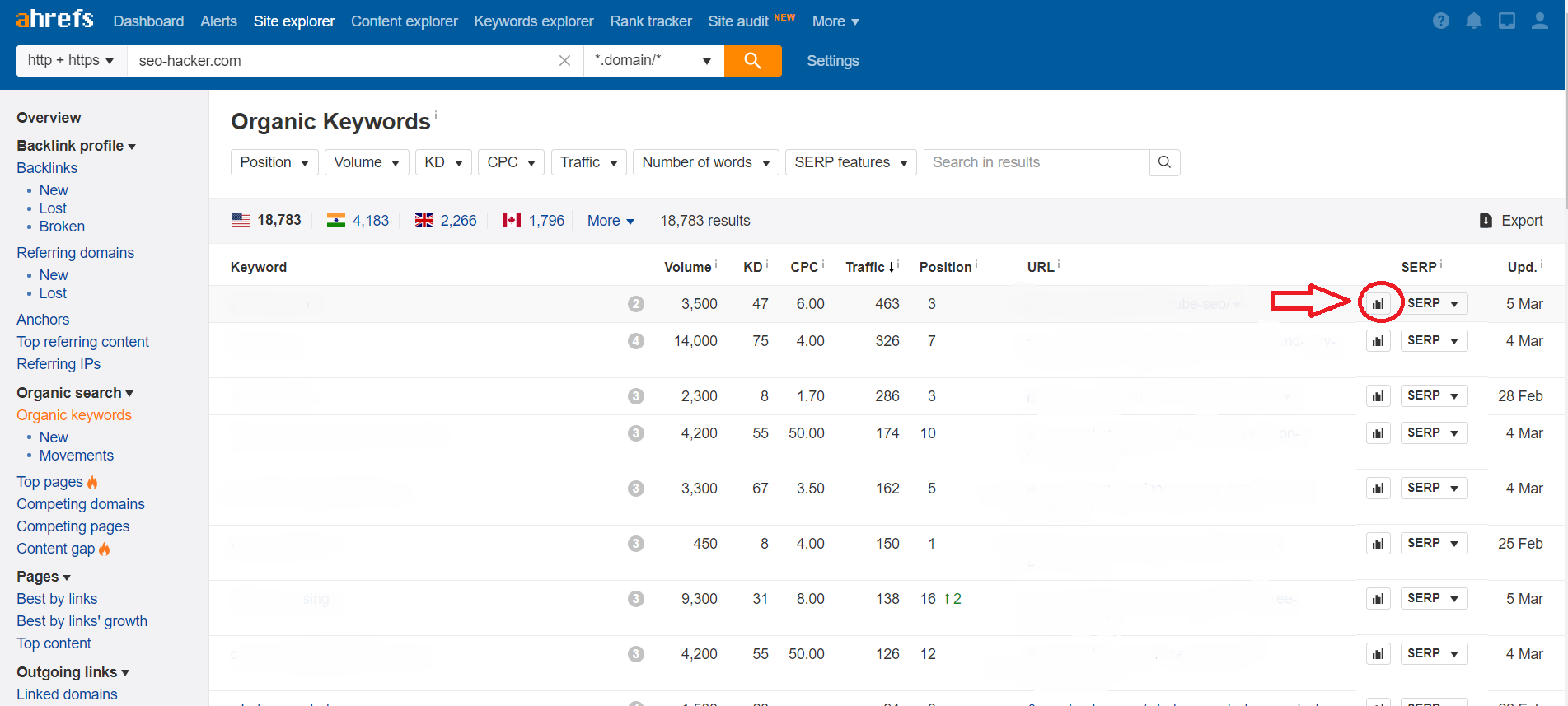Open the Position filter dropdown
Image resolution: width=1568 pixels, height=706 pixels.
274,162
